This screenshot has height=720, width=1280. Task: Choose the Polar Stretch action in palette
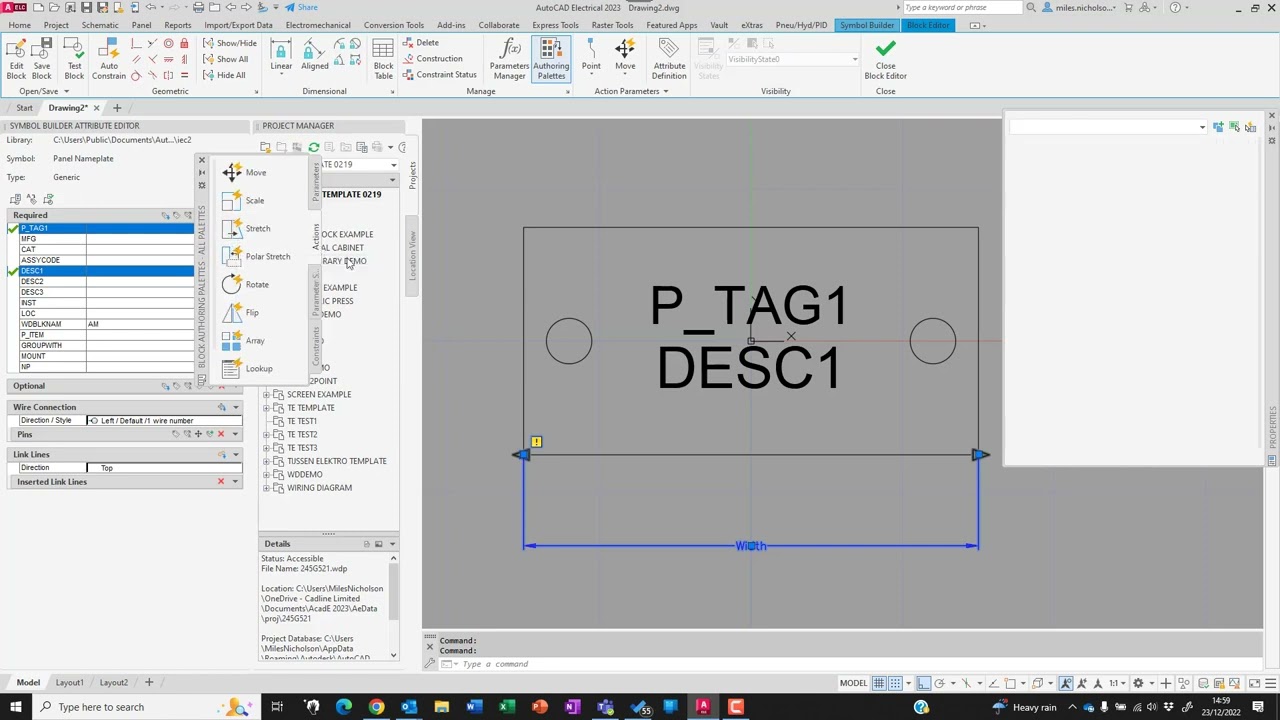[x=256, y=256]
